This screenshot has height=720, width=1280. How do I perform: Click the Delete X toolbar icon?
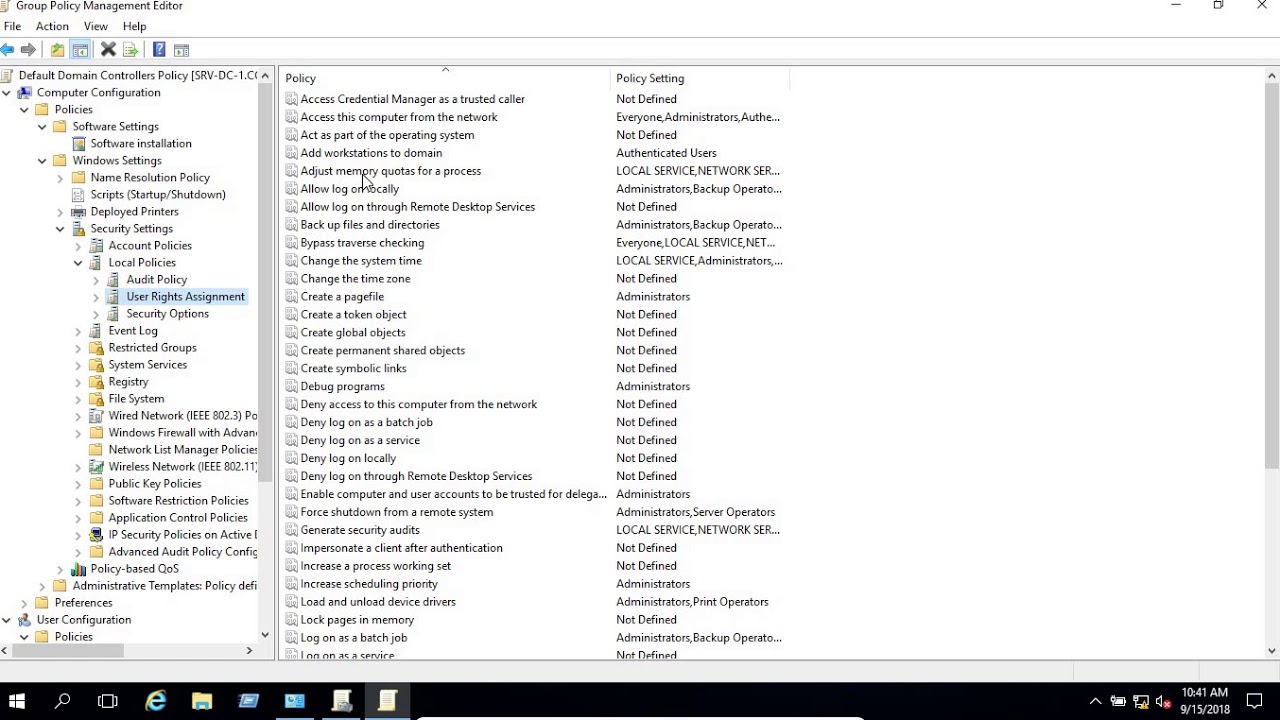(108, 50)
